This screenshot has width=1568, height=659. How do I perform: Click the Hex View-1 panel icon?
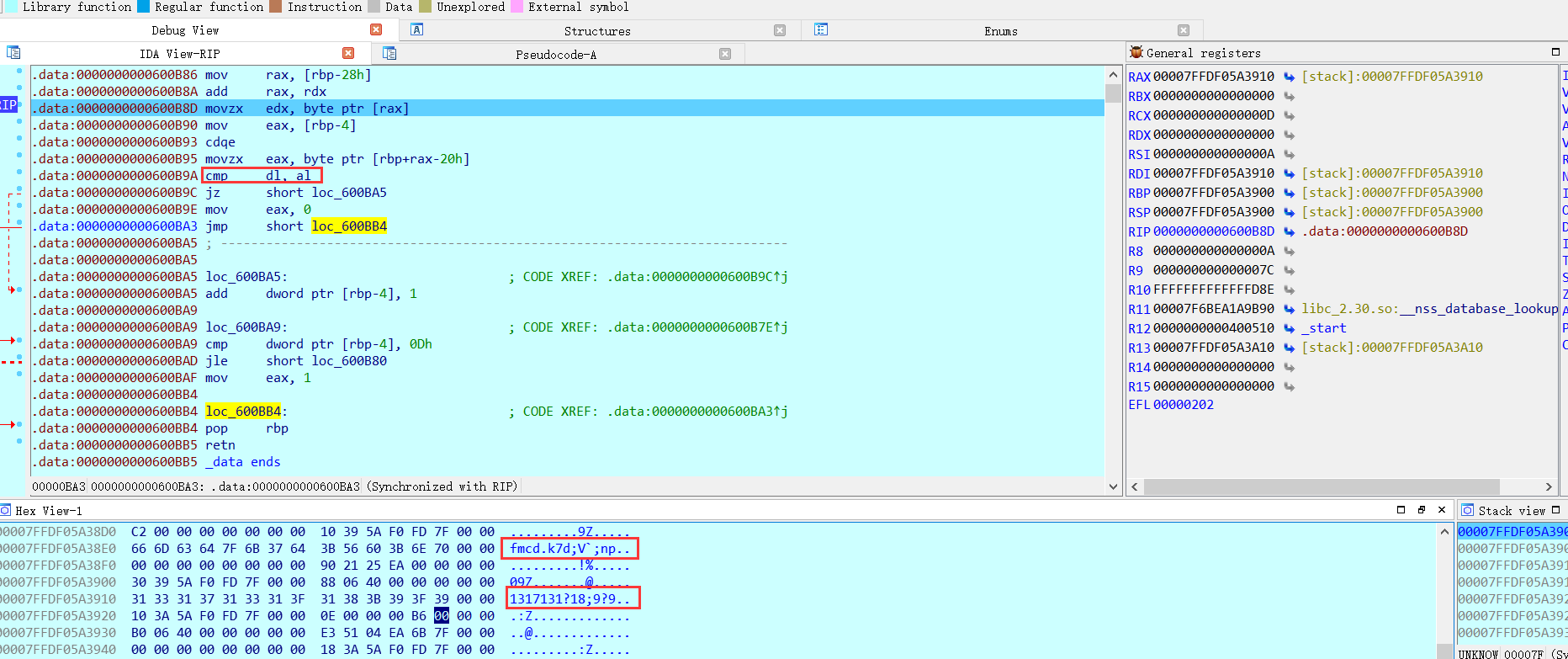click(6, 510)
